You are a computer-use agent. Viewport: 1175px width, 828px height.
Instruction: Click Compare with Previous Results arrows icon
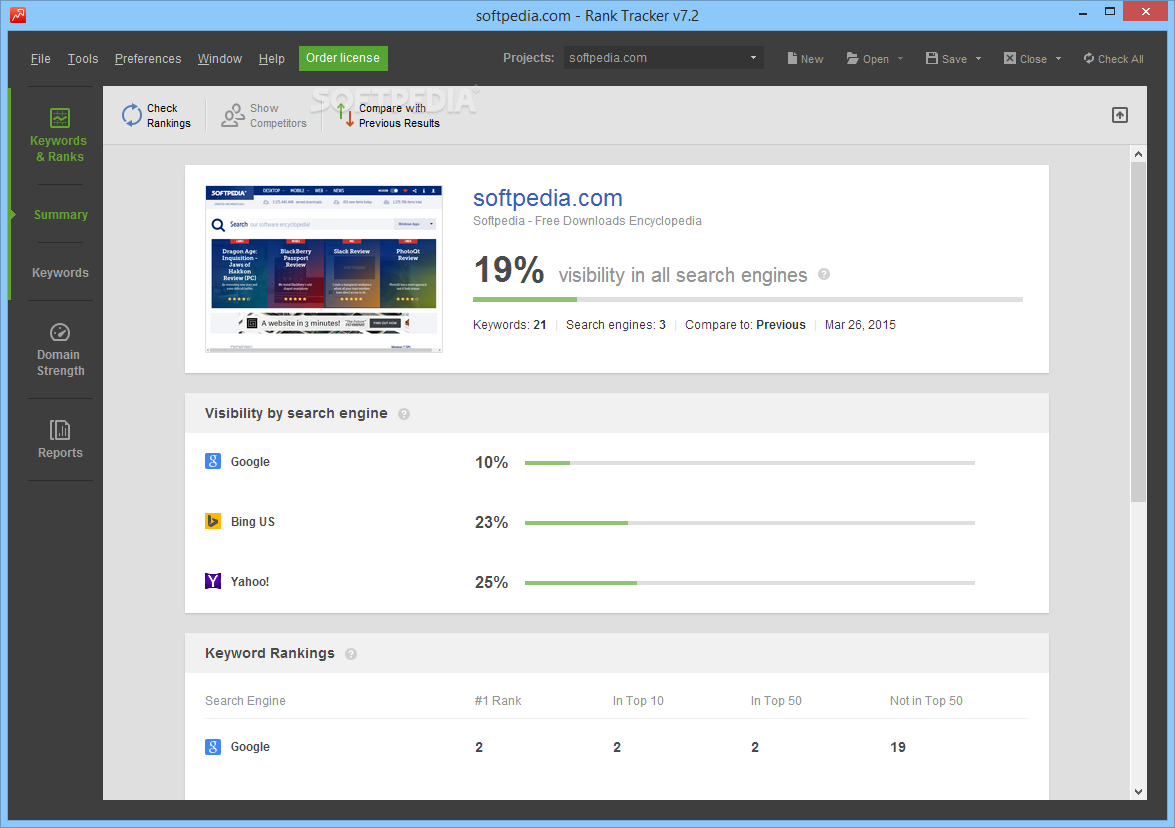click(345, 115)
